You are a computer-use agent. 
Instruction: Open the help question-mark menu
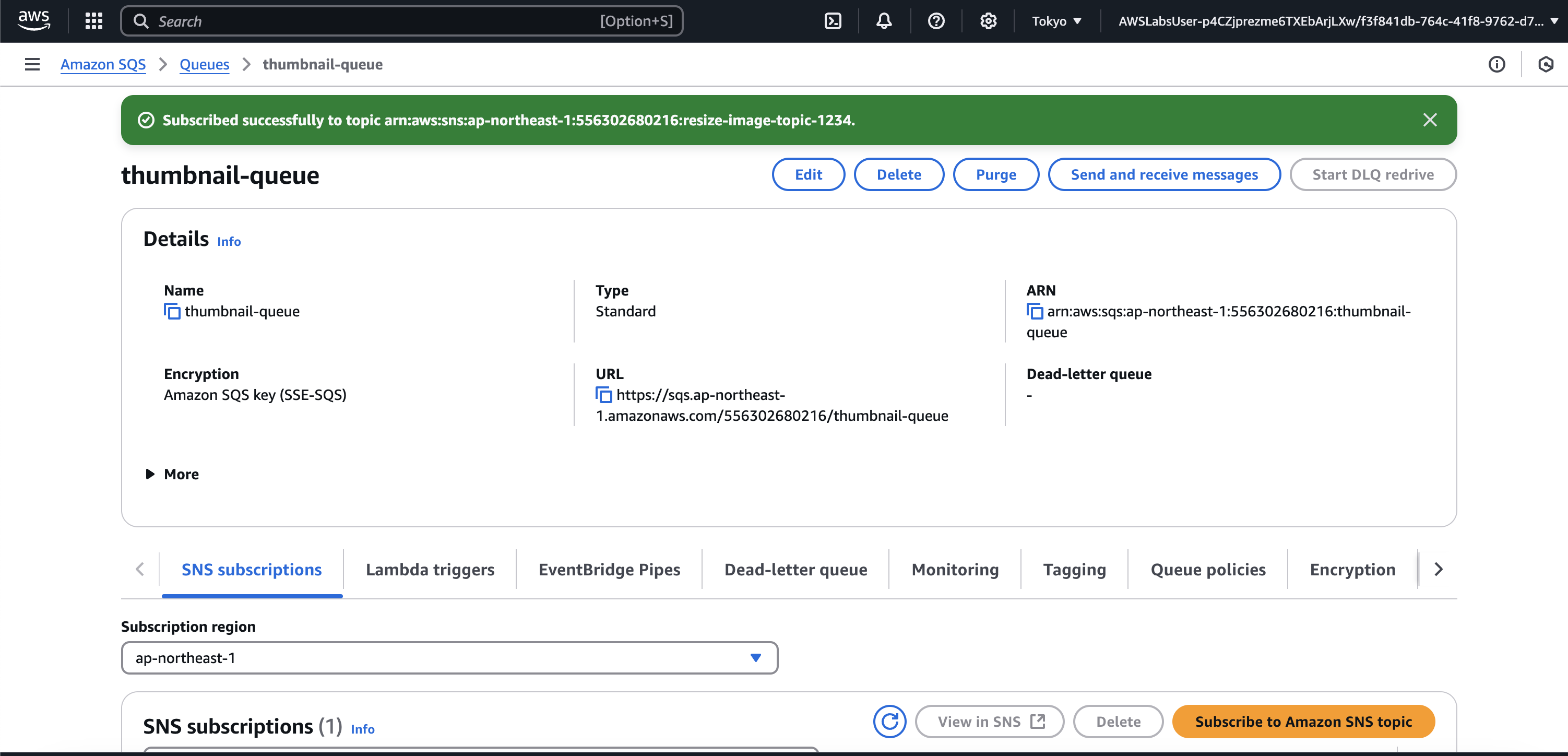coord(936,21)
